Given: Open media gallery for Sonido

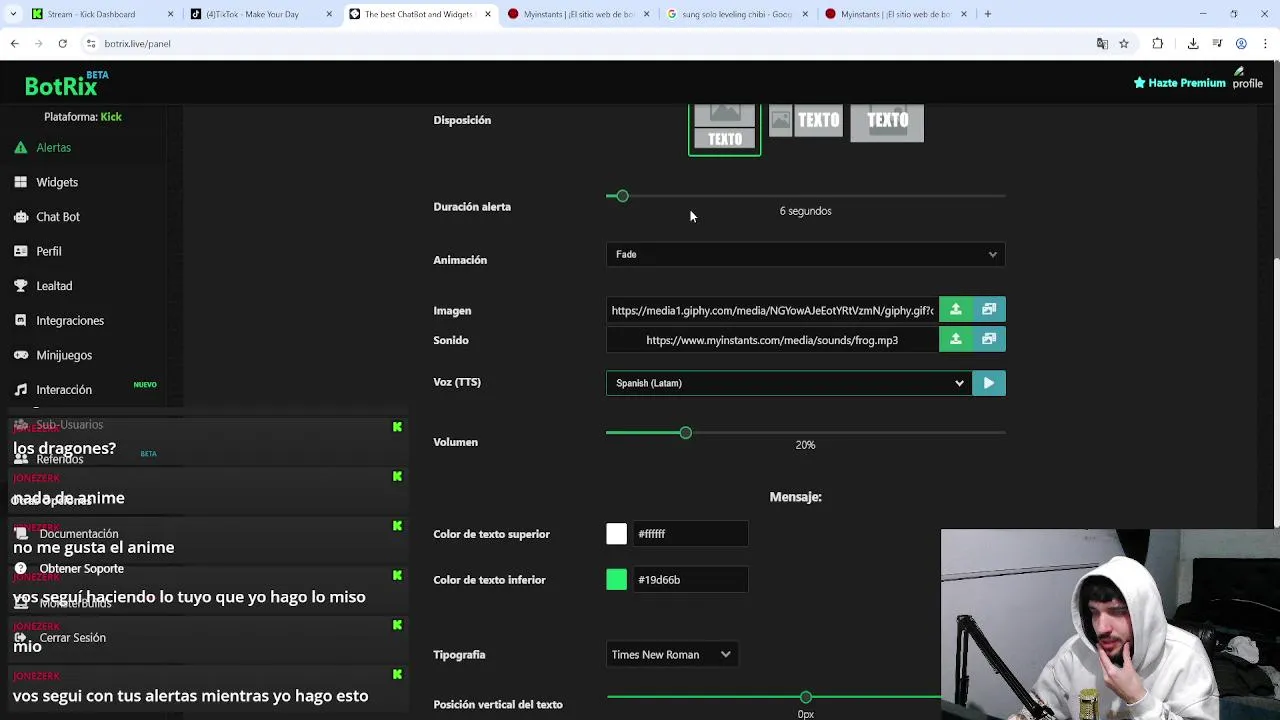Looking at the screenshot, I should click(989, 340).
